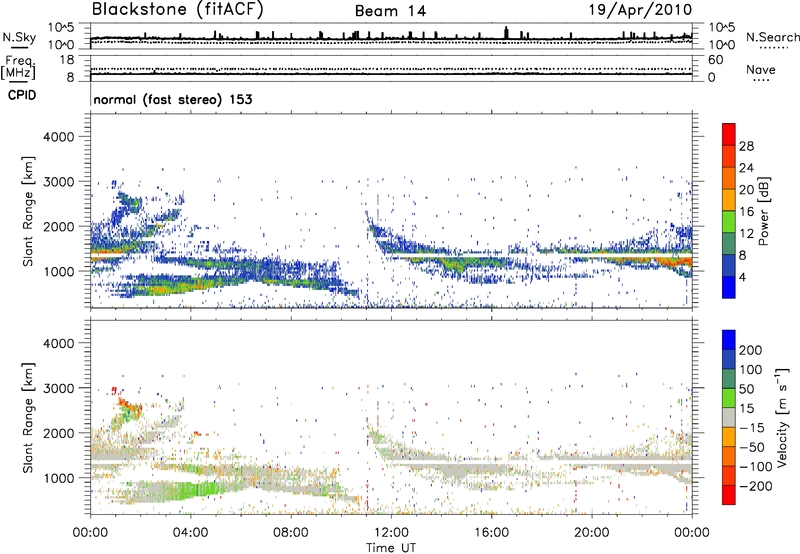Screen dimensions: 800x554
Task: Pick the red top segment of power colorbar
Action: click(729, 135)
